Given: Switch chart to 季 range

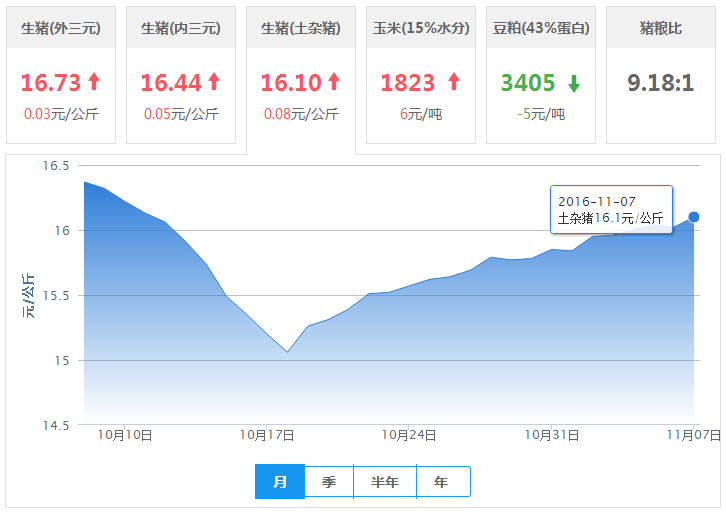Looking at the screenshot, I should click(329, 482).
